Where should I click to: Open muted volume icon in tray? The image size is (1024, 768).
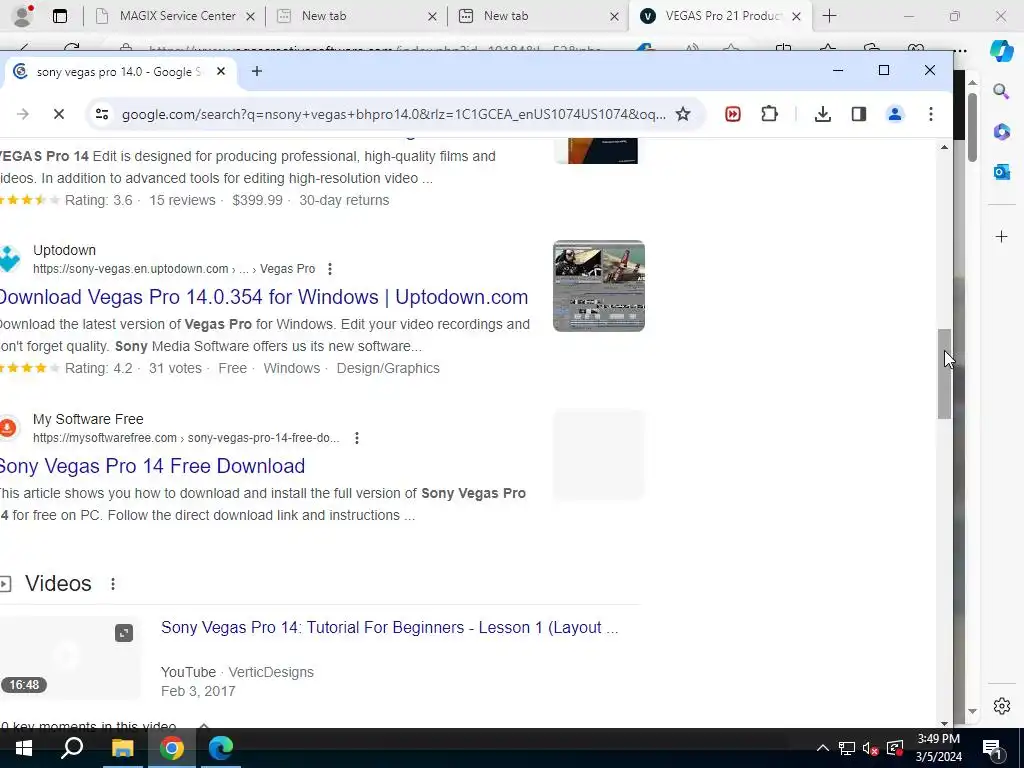pyautogui.click(x=870, y=748)
